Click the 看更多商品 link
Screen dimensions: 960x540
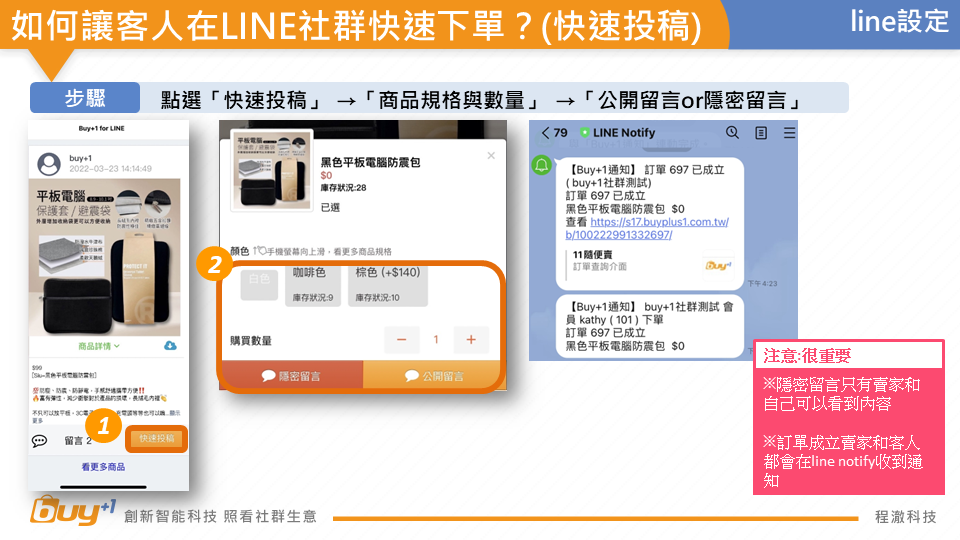[103, 467]
